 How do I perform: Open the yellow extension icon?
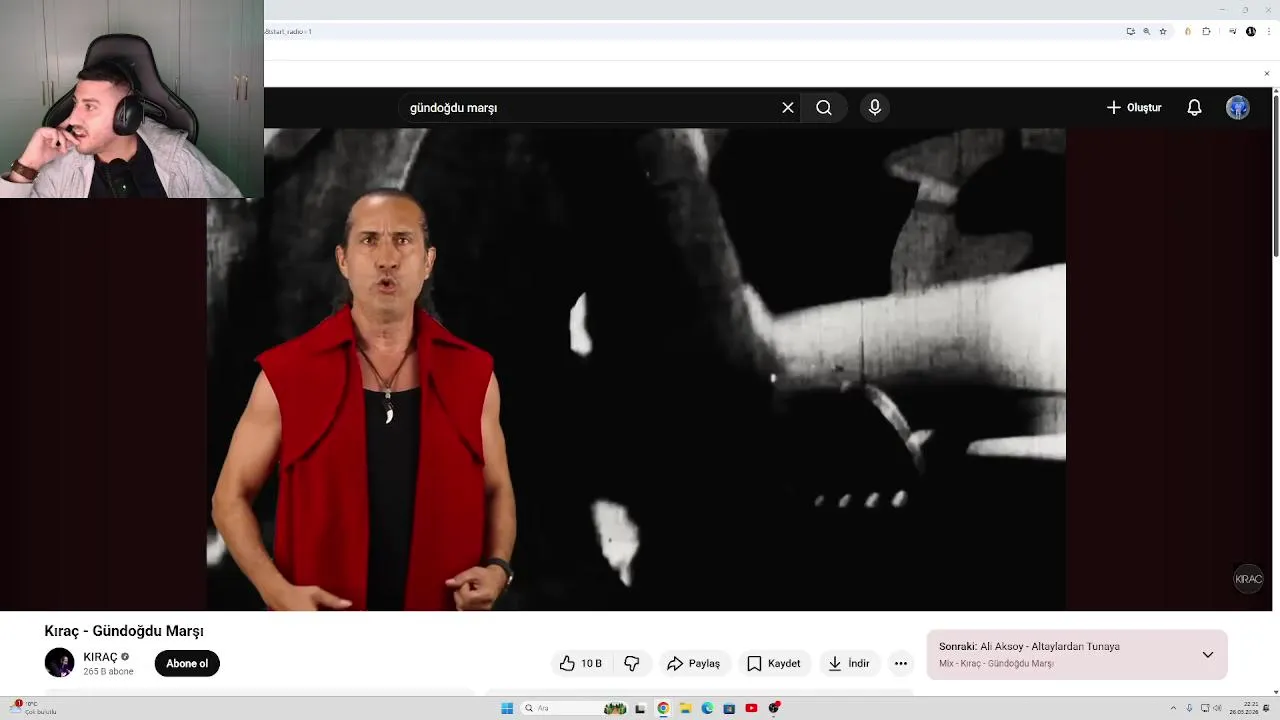pyautogui.click(x=1188, y=31)
